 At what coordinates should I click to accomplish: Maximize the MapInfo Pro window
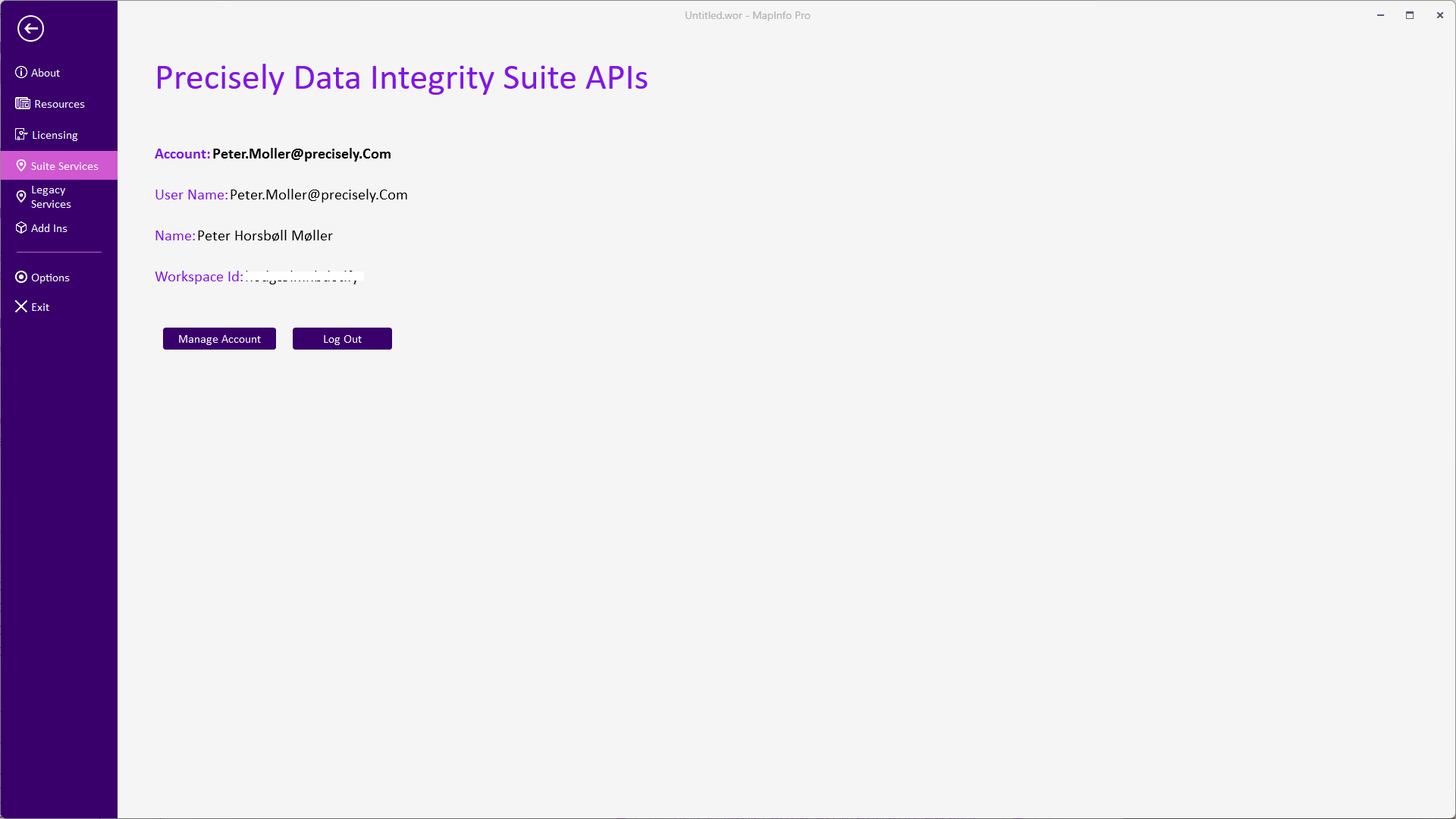click(x=1410, y=15)
